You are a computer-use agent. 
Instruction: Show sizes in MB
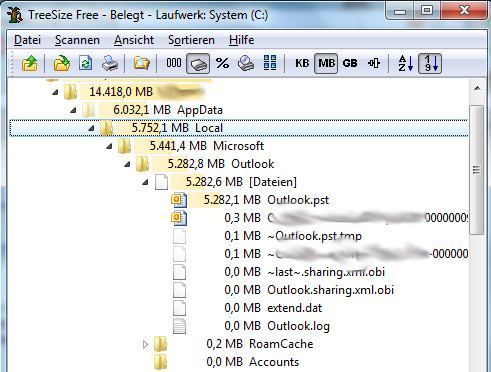pos(326,63)
